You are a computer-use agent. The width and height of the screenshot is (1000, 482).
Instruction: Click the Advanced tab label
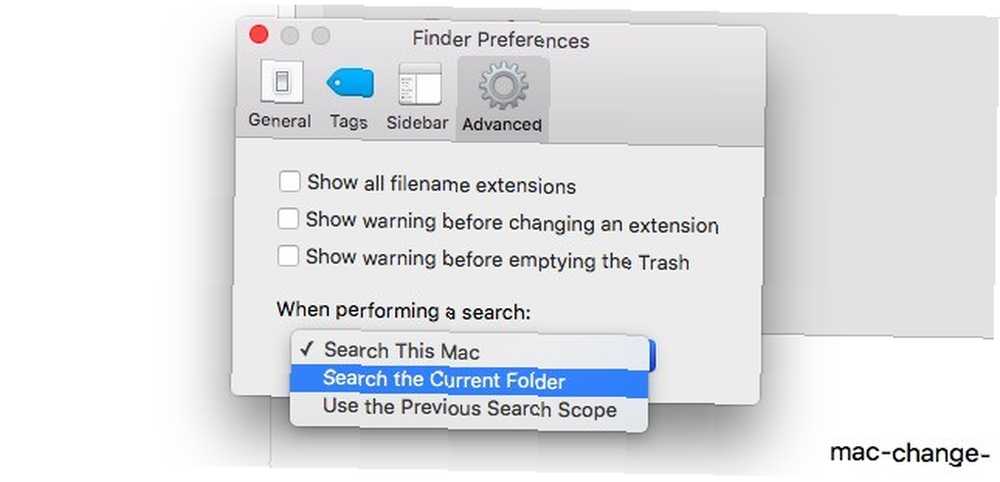coord(502,124)
